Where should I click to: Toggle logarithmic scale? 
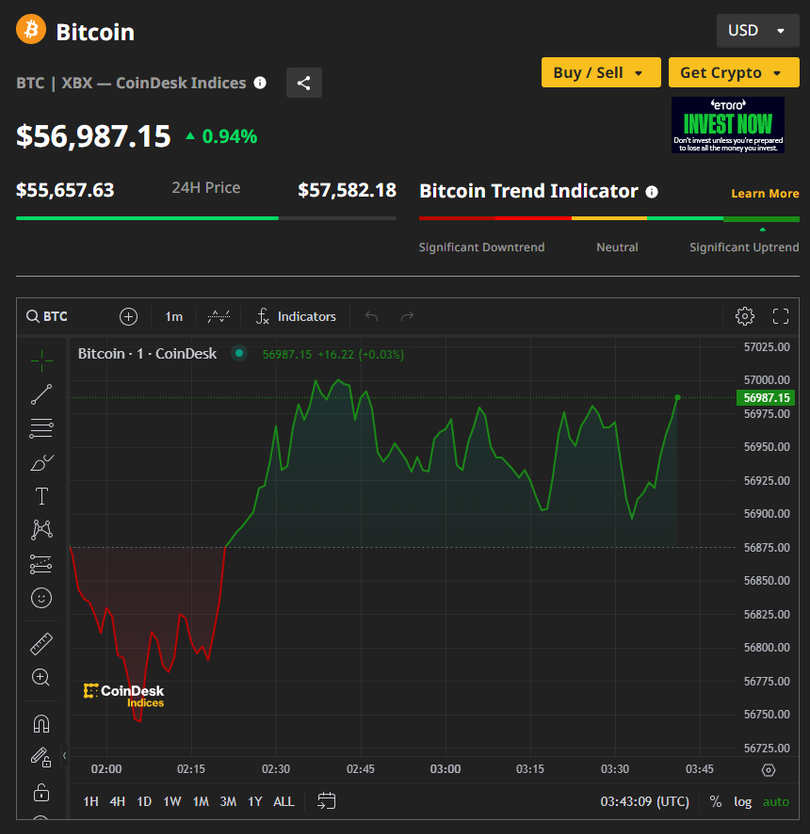click(x=742, y=801)
